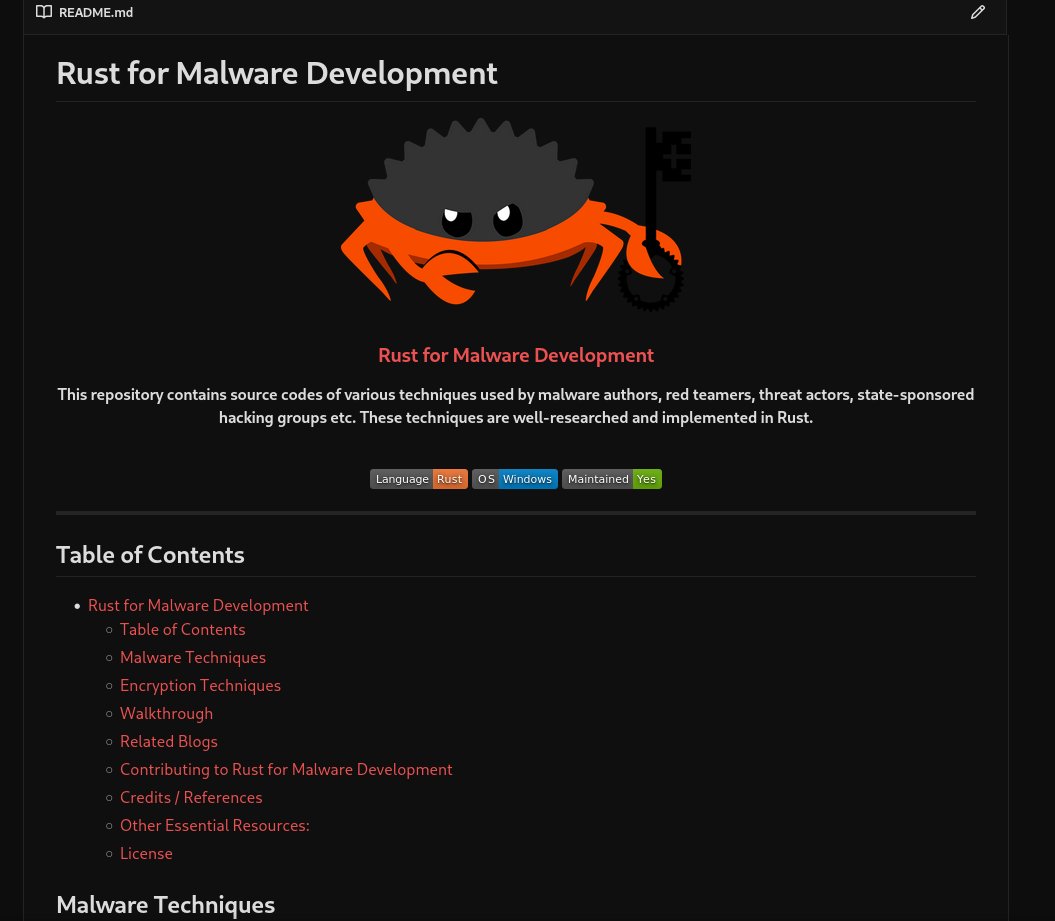The height and width of the screenshot is (921, 1055).
Task: Click the red centered Rust for Malware Development heading
Action: pos(515,355)
